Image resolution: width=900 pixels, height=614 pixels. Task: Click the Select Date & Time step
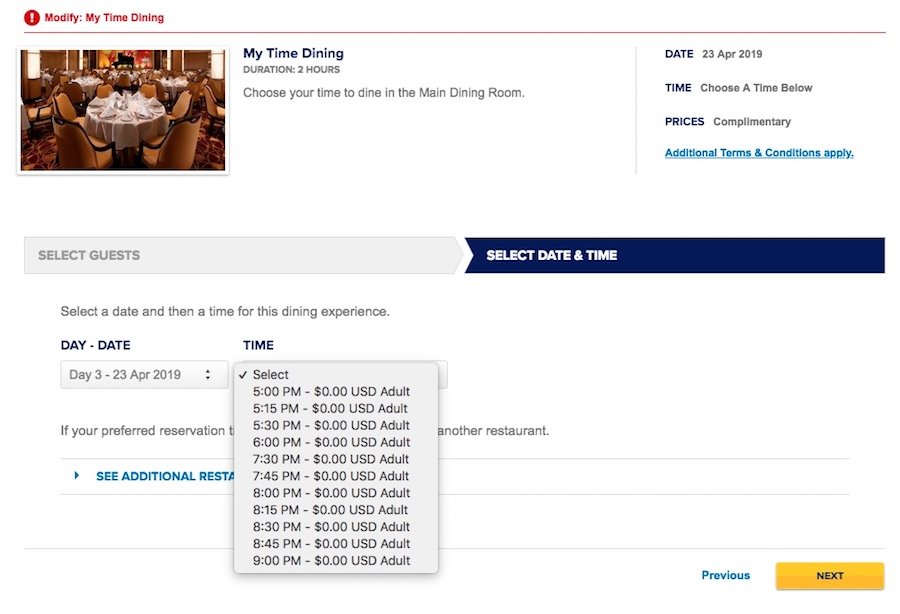[674, 255]
